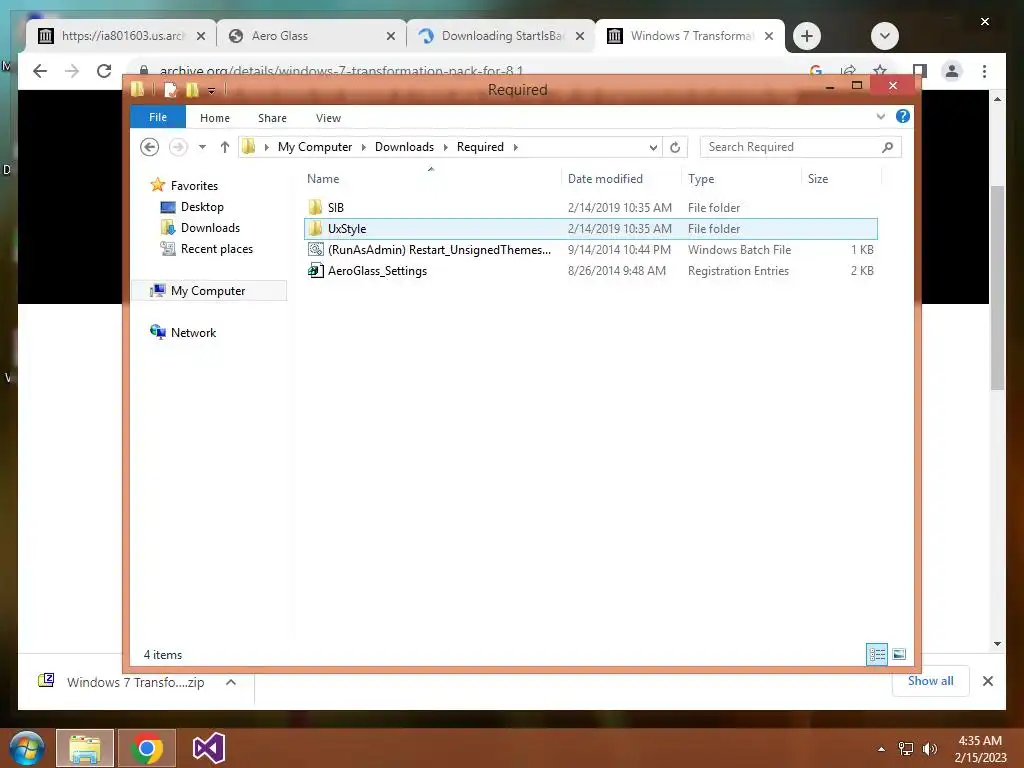Open Desktop in navigation pane

point(202,206)
